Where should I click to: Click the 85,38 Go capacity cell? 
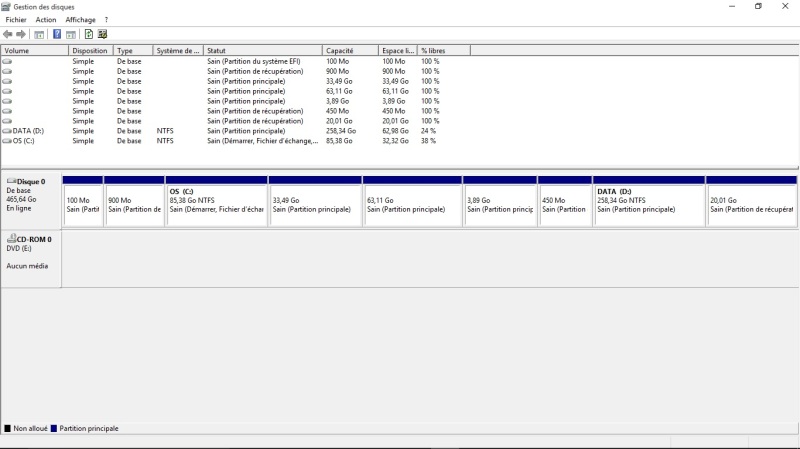point(339,141)
